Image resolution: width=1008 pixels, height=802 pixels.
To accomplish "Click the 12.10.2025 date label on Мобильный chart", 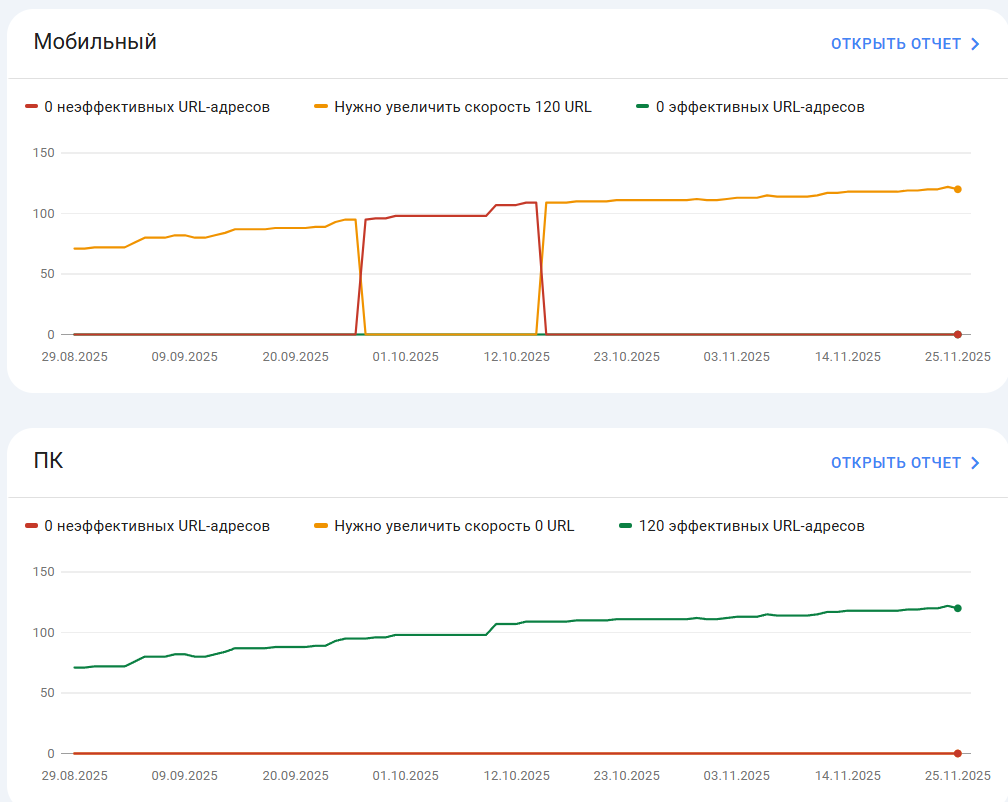I will click(517, 357).
